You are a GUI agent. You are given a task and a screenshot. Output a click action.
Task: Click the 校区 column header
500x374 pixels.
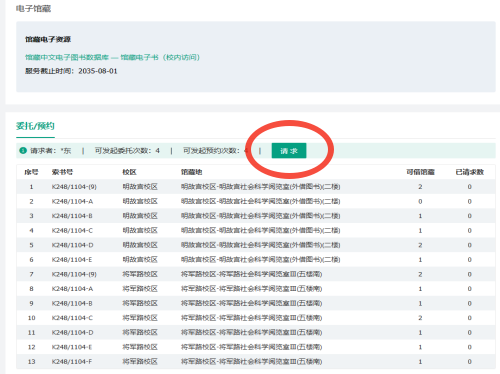click(x=129, y=172)
